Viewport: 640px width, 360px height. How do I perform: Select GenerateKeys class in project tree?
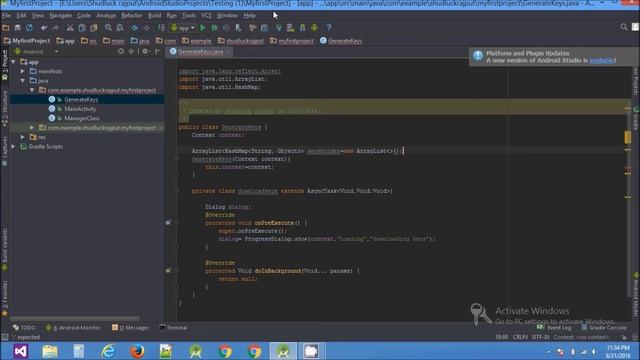(x=81, y=100)
